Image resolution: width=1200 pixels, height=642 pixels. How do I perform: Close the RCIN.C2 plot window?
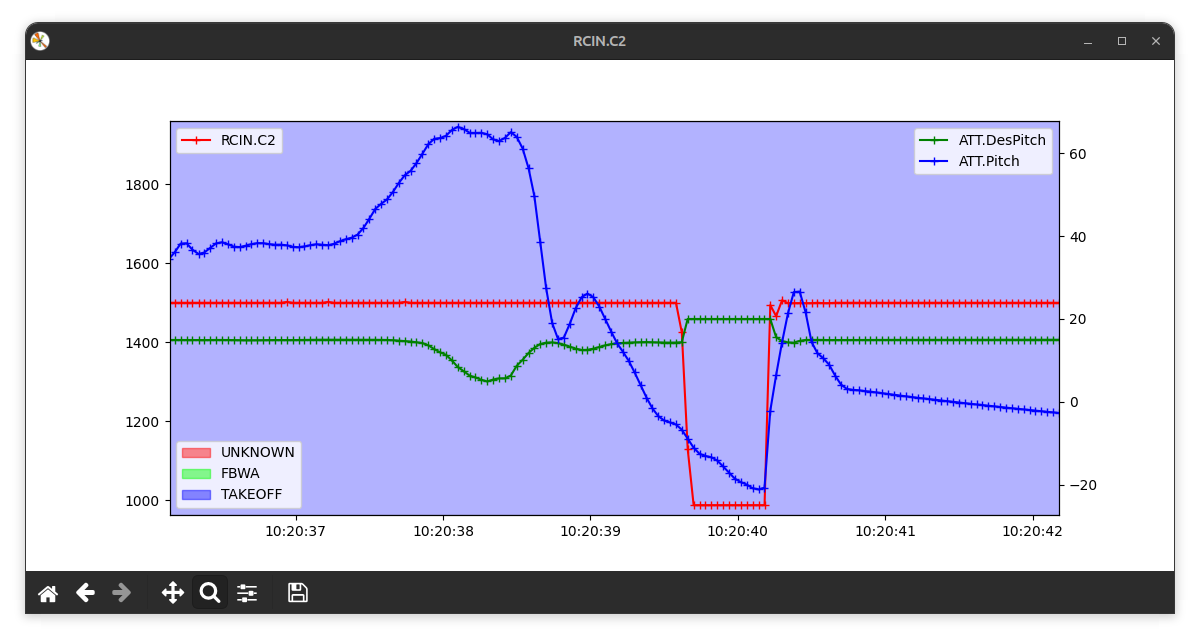[1156, 42]
